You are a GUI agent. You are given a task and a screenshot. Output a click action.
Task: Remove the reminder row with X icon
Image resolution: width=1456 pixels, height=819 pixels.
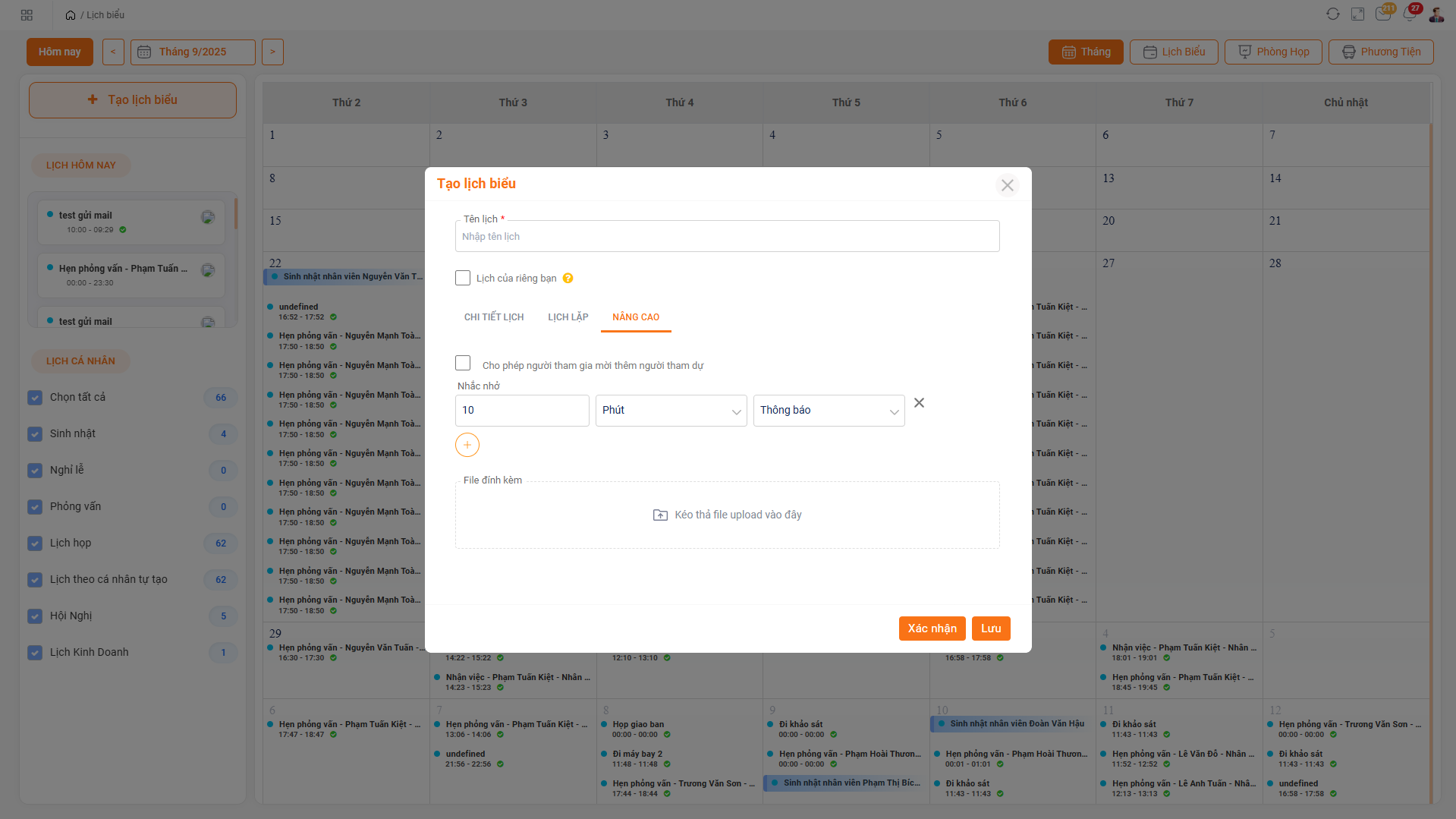(919, 403)
